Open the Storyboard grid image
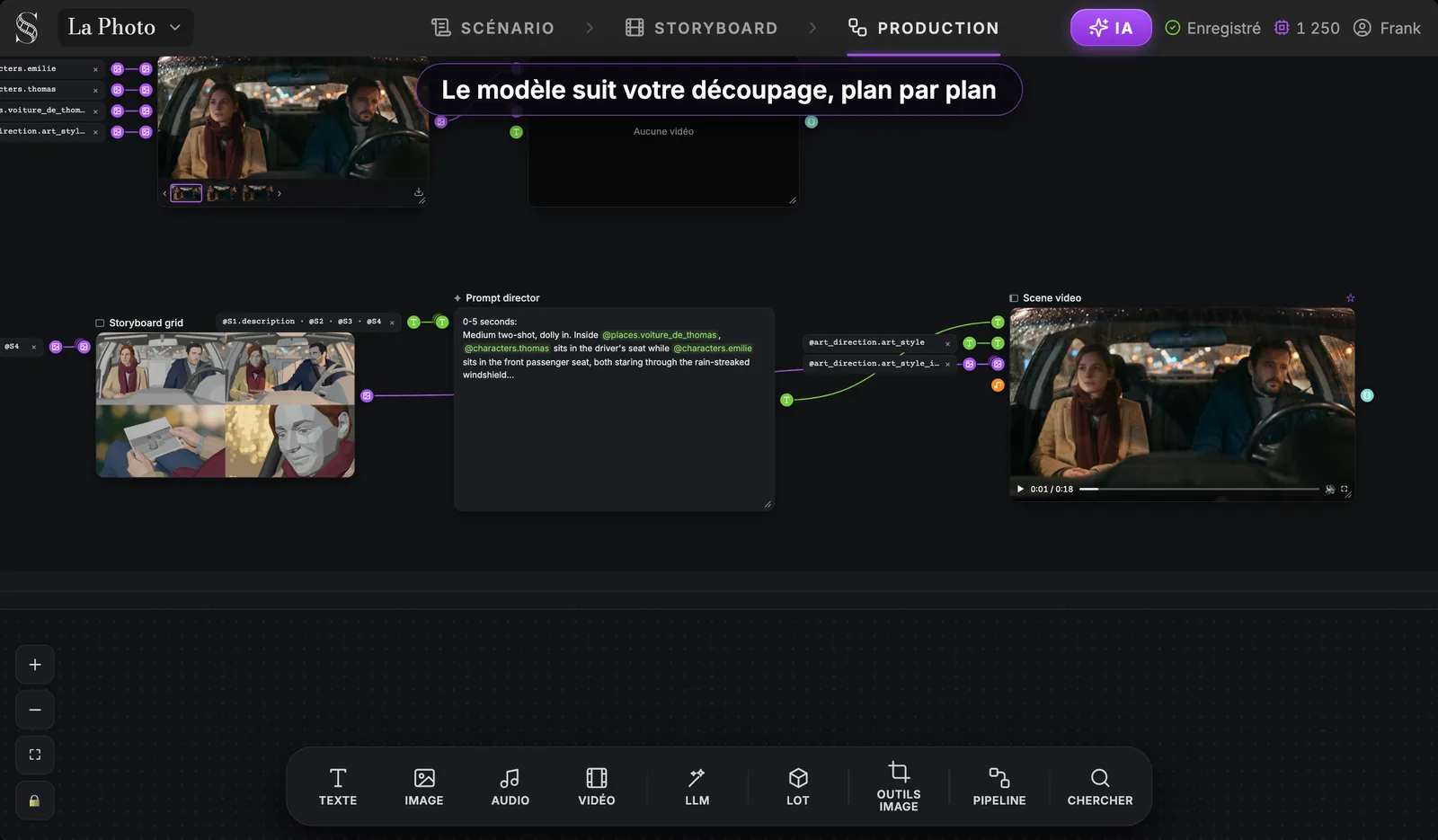Image resolution: width=1438 pixels, height=840 pixels. 226,405
